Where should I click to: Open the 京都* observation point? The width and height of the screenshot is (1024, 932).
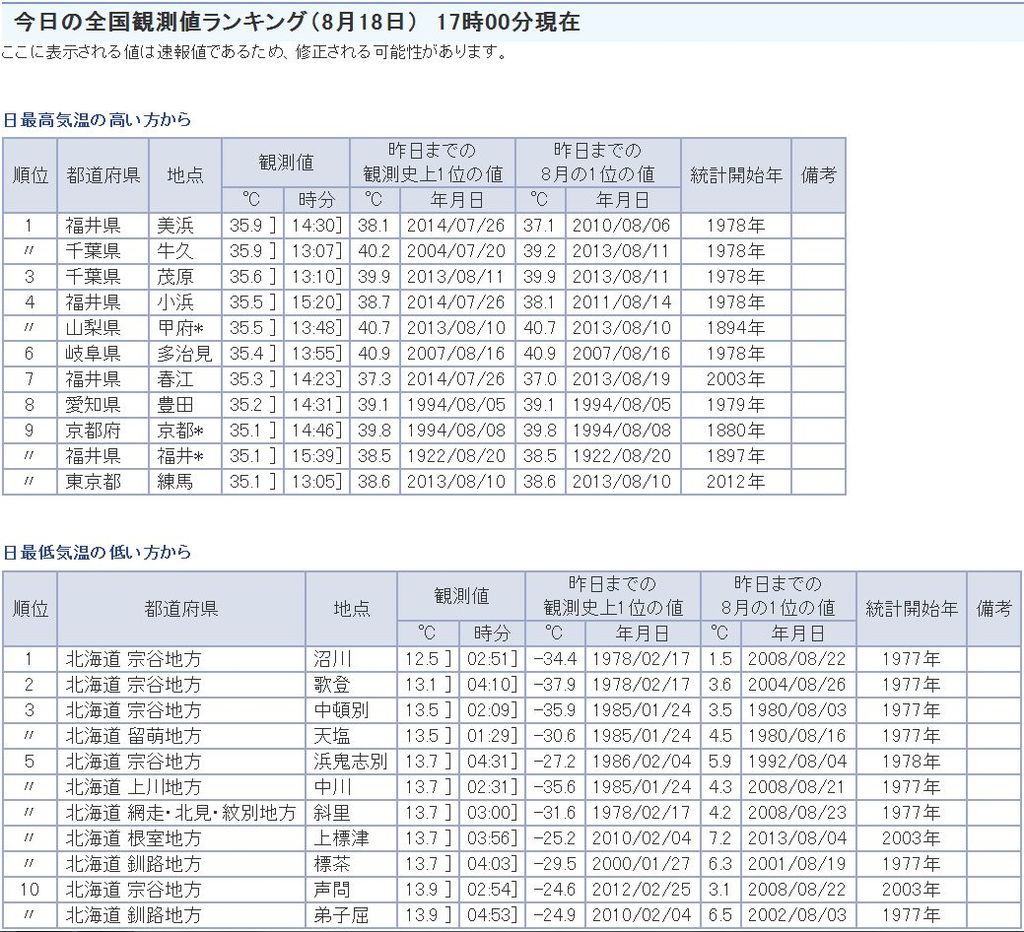pos(180,431)
